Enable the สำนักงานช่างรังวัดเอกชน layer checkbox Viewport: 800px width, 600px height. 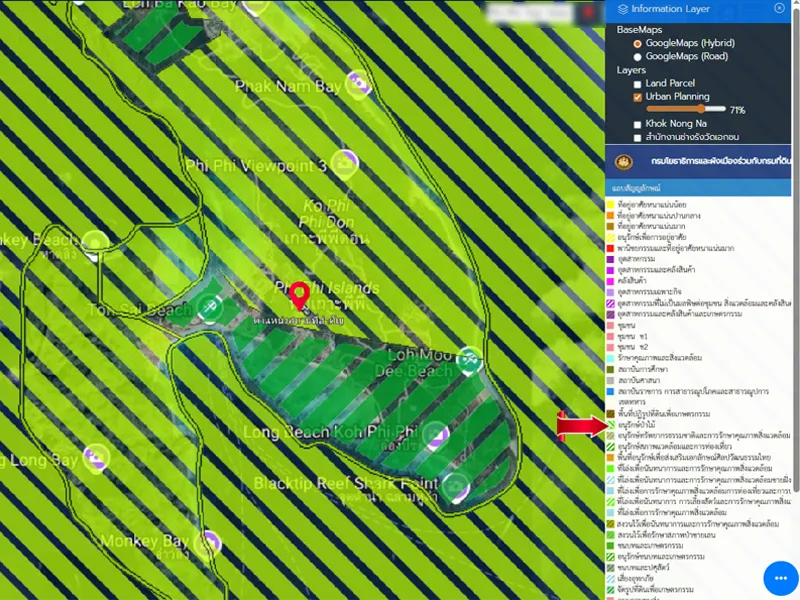(x=638, y=137)
